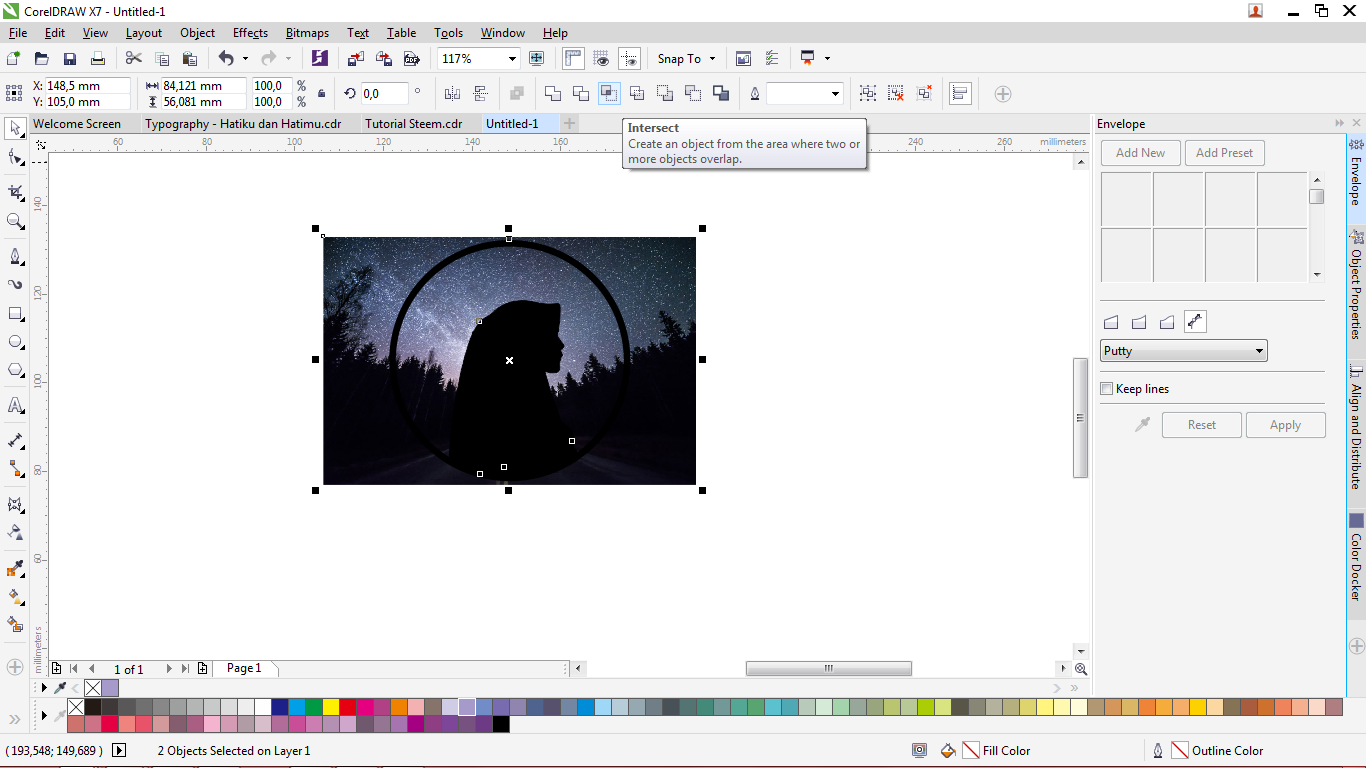Viewport: 1366px width, 768px height.
Task: Select the Interactive Fill tool
Action: click(x=15, y=596)
